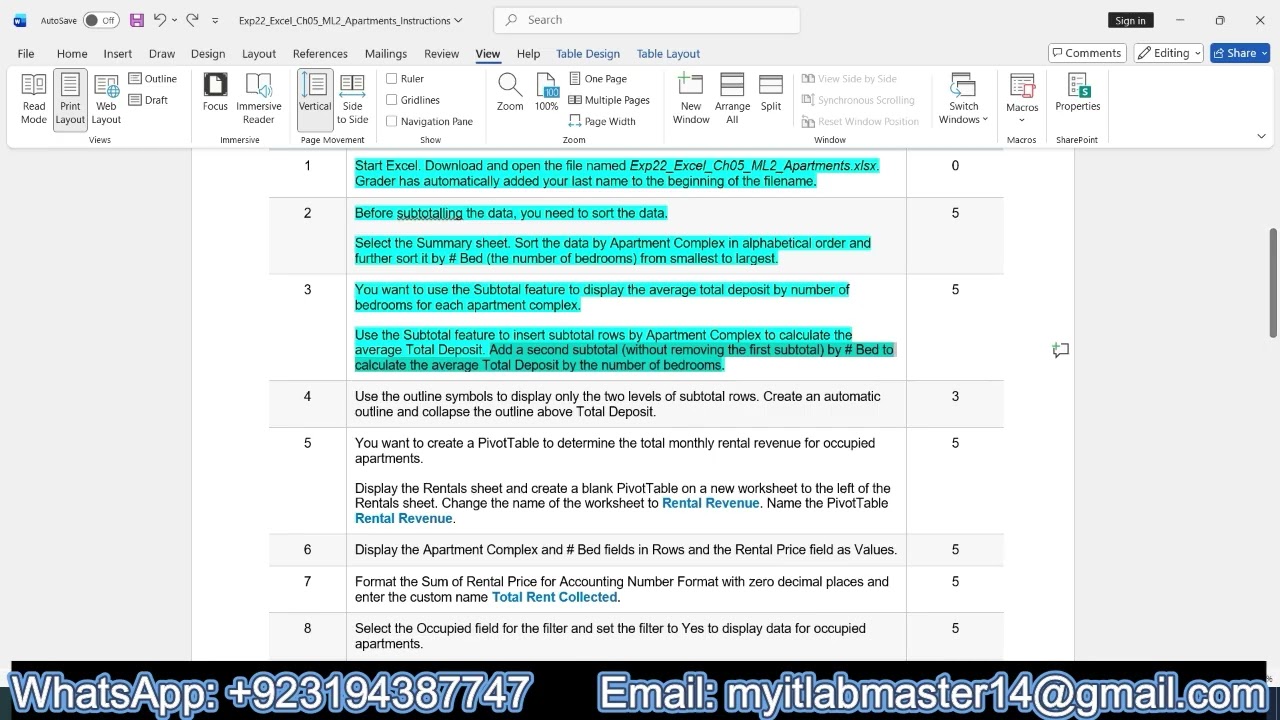This screenshot has height=720, width=1280.
Task: Enable the Navigation Pane checkbox
Action: tap(392, 121)
